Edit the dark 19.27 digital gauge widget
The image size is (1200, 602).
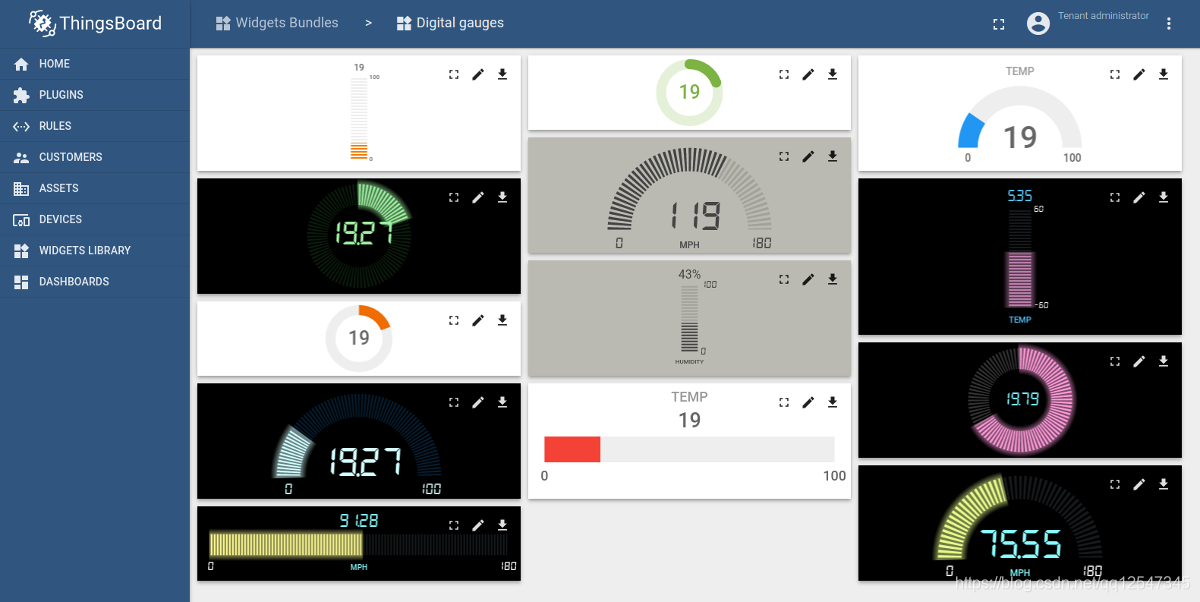[478, 197]
